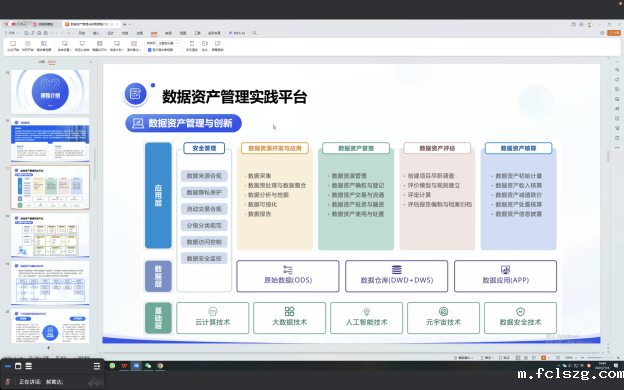Switch to the 插入 (Insert) ribbon tab

pos(96,33)
